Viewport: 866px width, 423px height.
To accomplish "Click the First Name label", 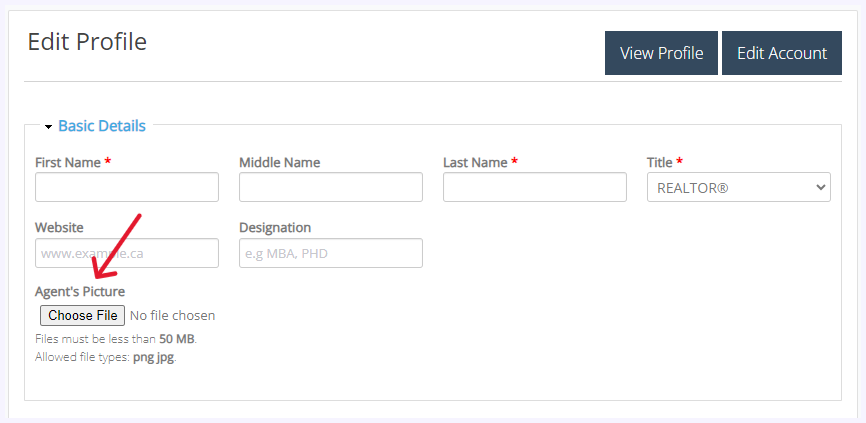I will (x=68, y=162).
